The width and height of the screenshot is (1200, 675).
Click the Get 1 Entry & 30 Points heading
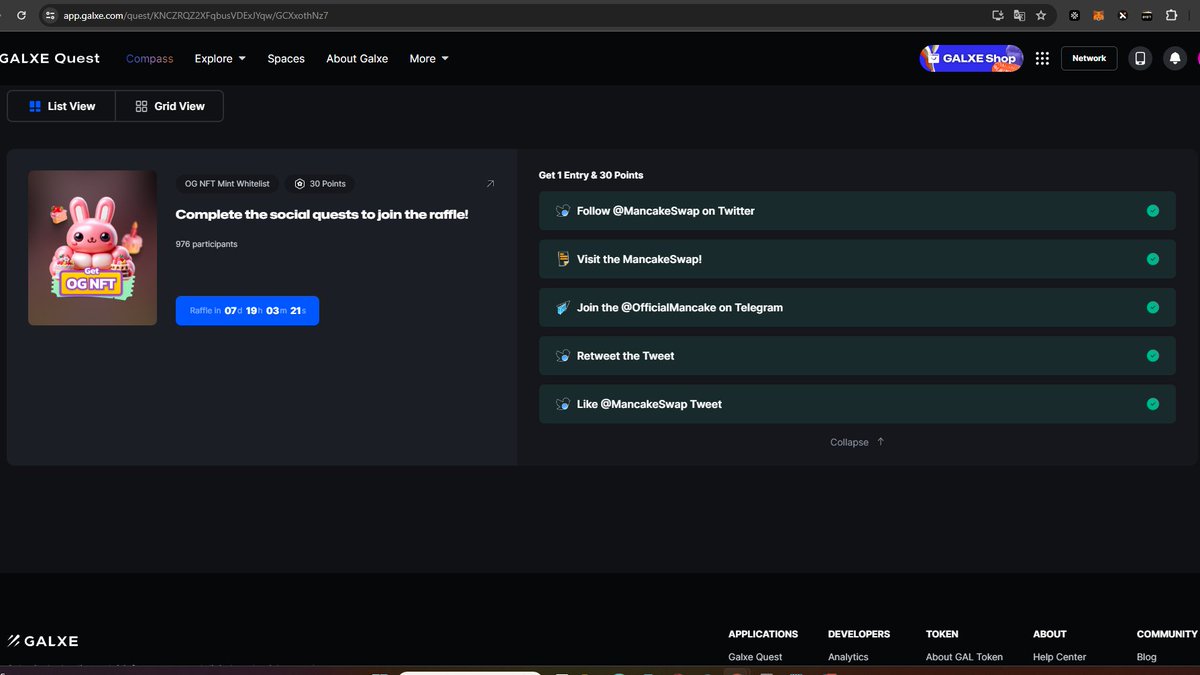(x=591, y=175)
